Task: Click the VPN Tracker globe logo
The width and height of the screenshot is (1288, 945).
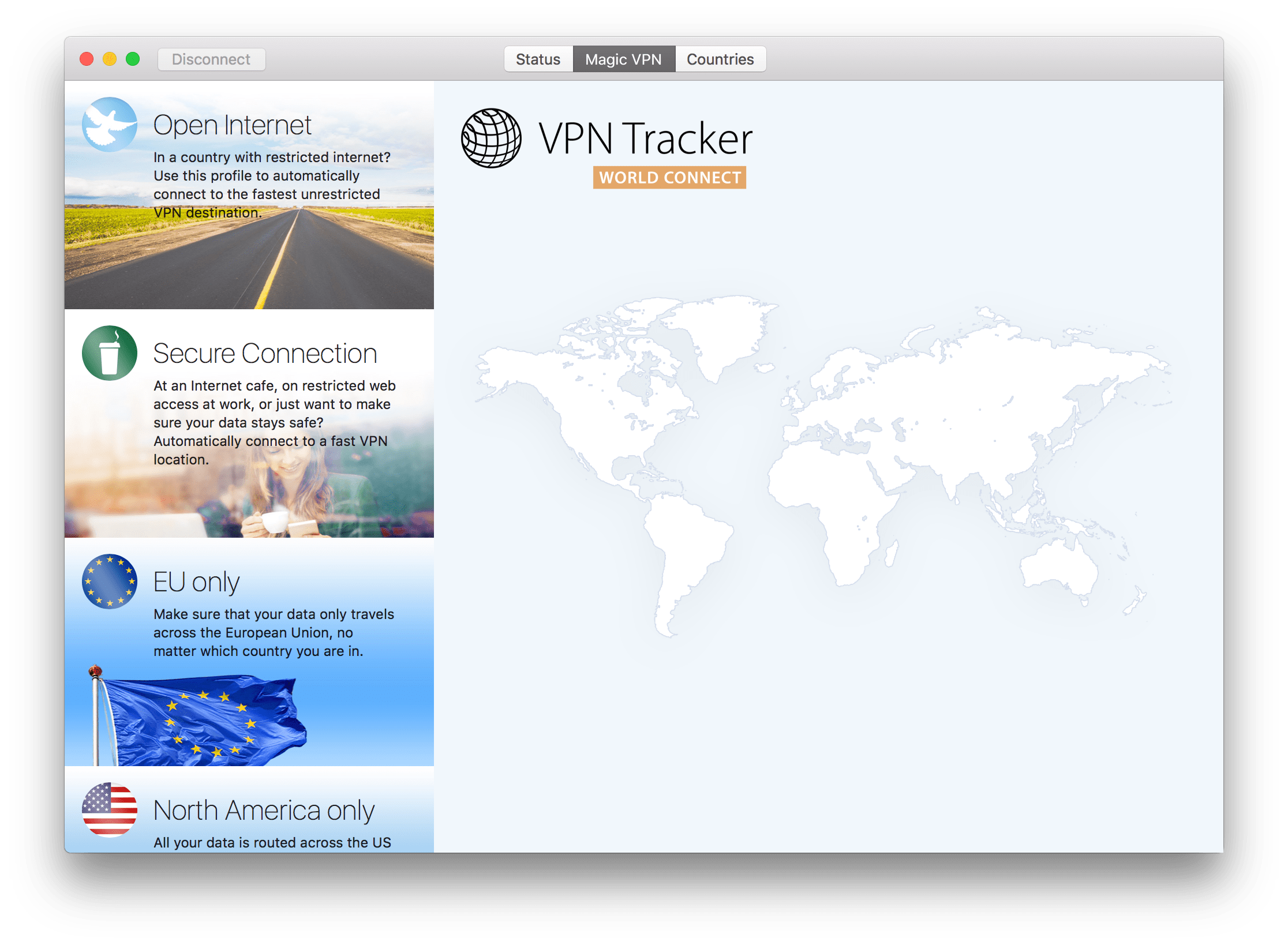Action: [x=491, y=138]
